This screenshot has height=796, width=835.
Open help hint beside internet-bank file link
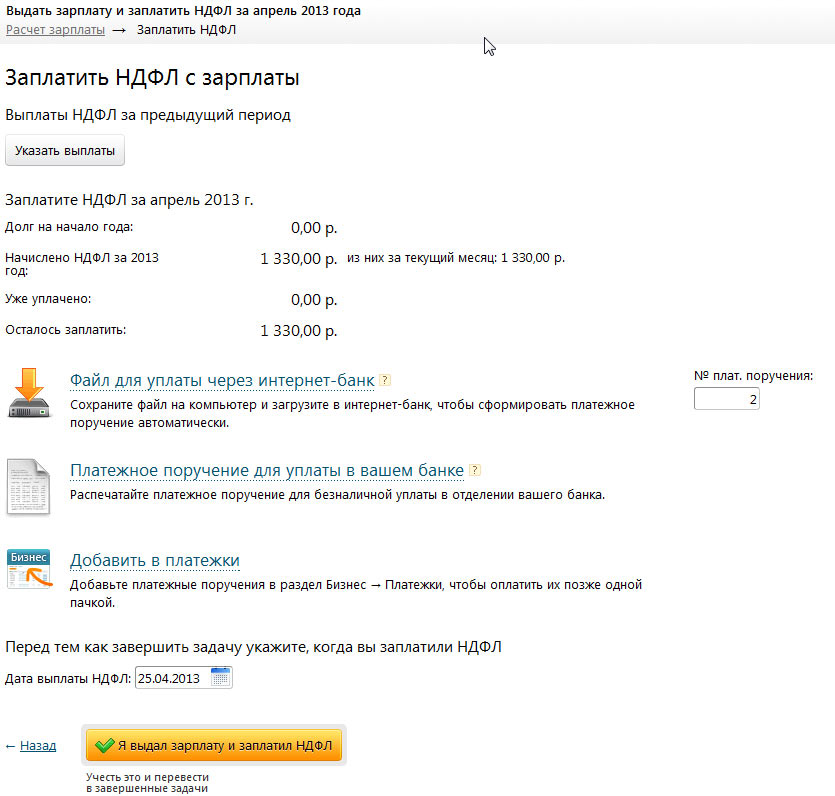pos(385,381)
